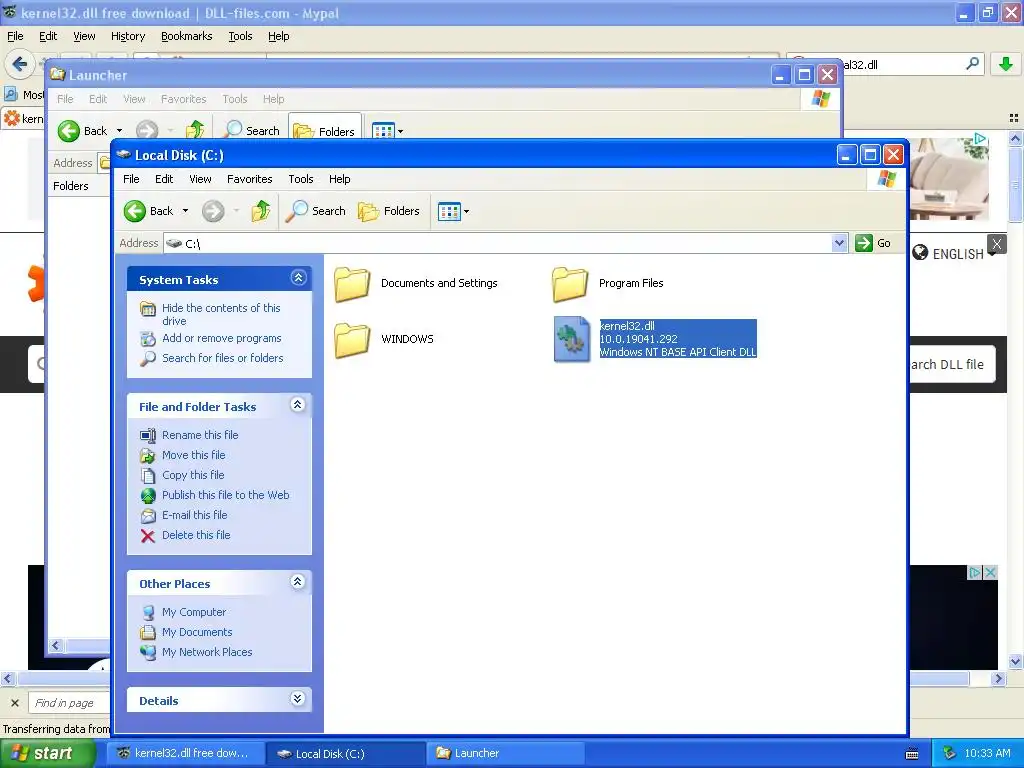Collapse the Other Places panel
The width and height of the screenshot is (1024, 768).
pos(298,581)
